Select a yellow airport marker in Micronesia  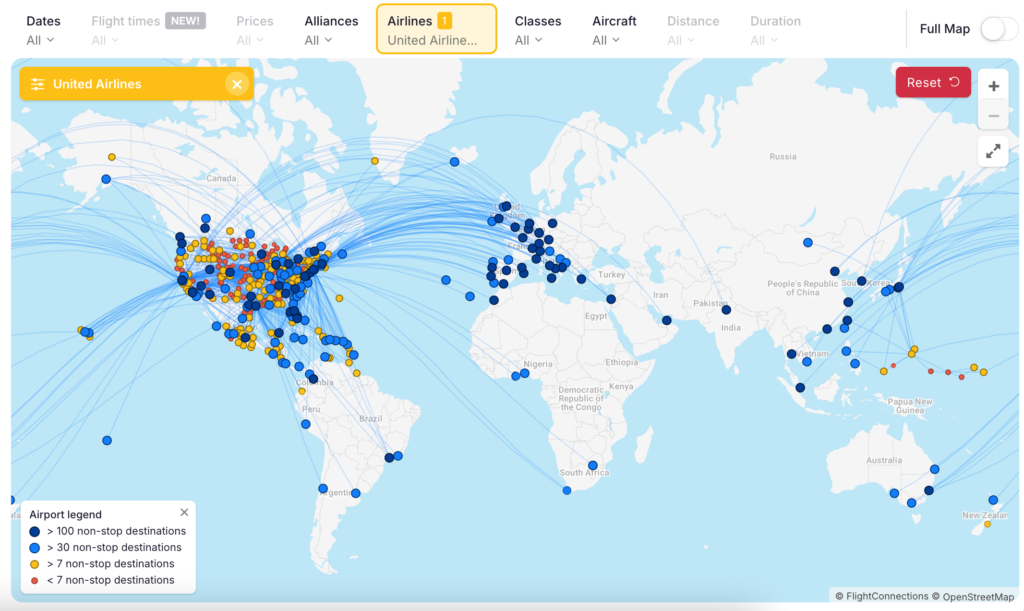click(x=913, y=351)
